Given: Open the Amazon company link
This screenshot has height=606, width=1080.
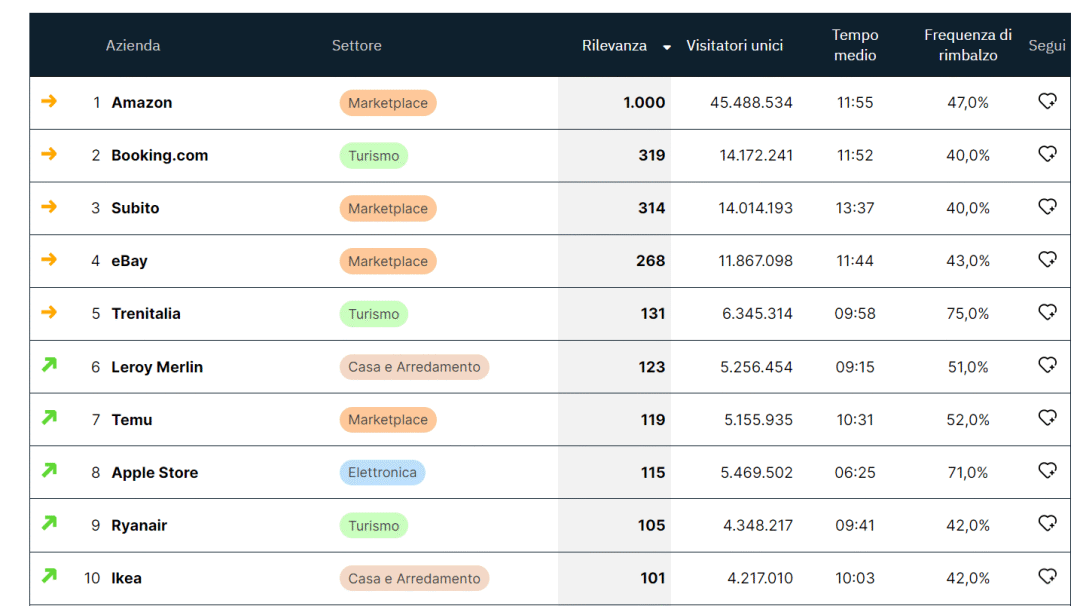Looking at the screenshot, I should click(141, 103).
